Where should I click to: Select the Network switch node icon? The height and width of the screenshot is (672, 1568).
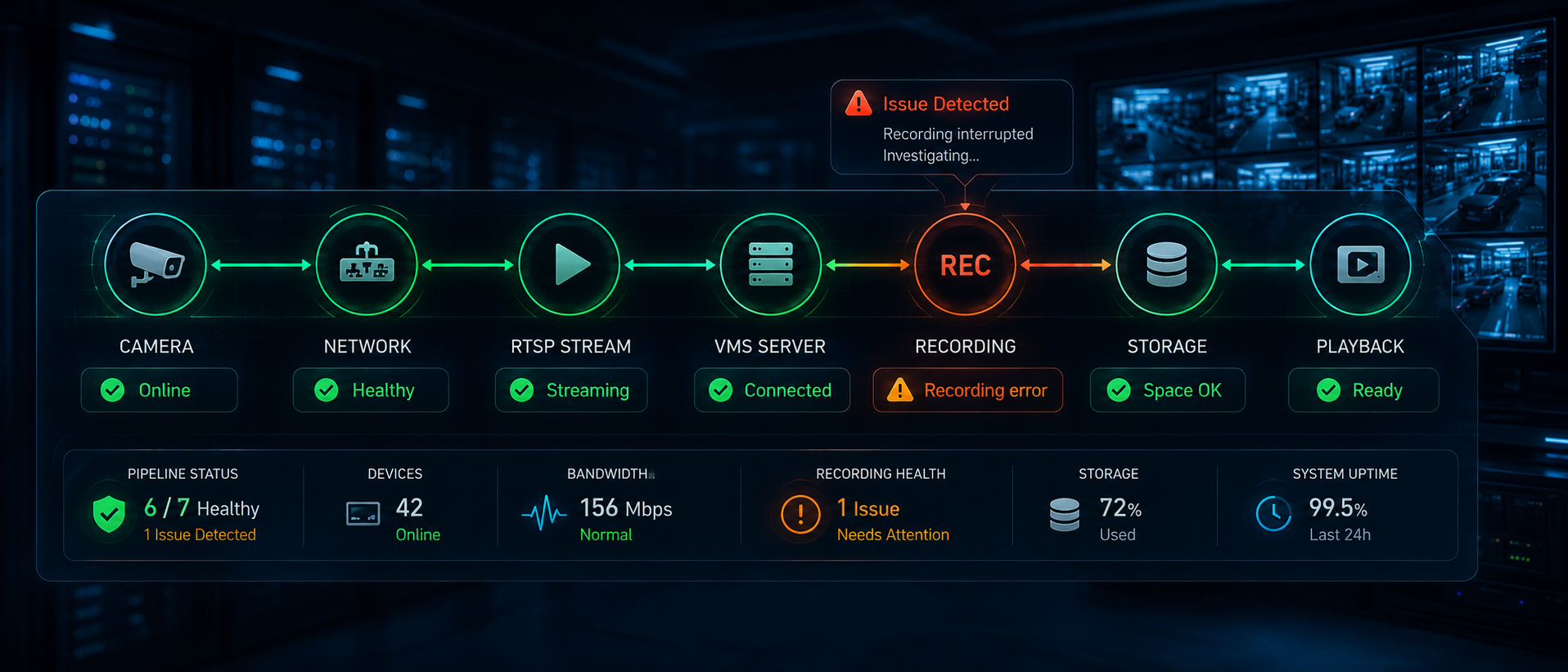[x=367, y=264]
